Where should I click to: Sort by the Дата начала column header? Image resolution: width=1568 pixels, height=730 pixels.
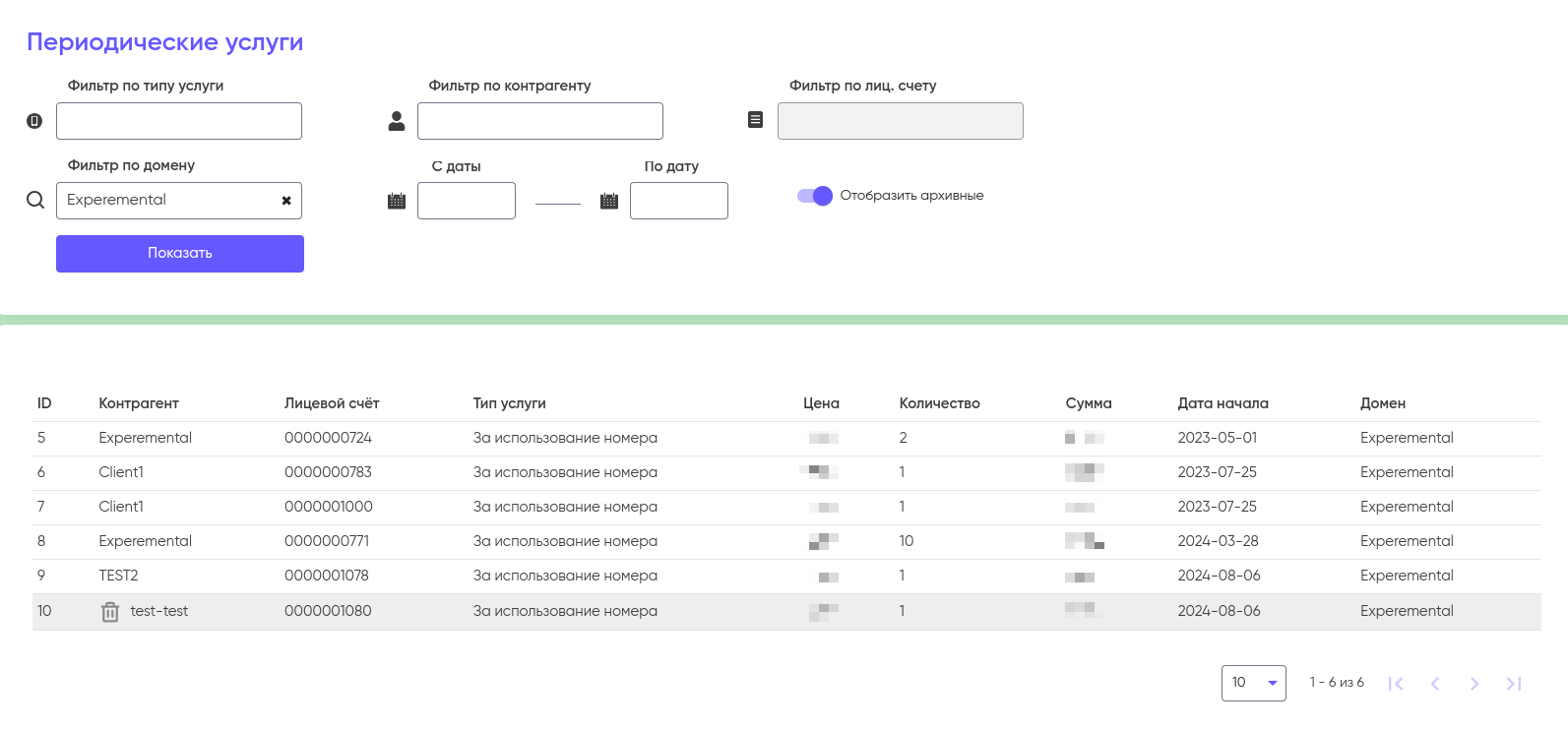click(1223, 403)
